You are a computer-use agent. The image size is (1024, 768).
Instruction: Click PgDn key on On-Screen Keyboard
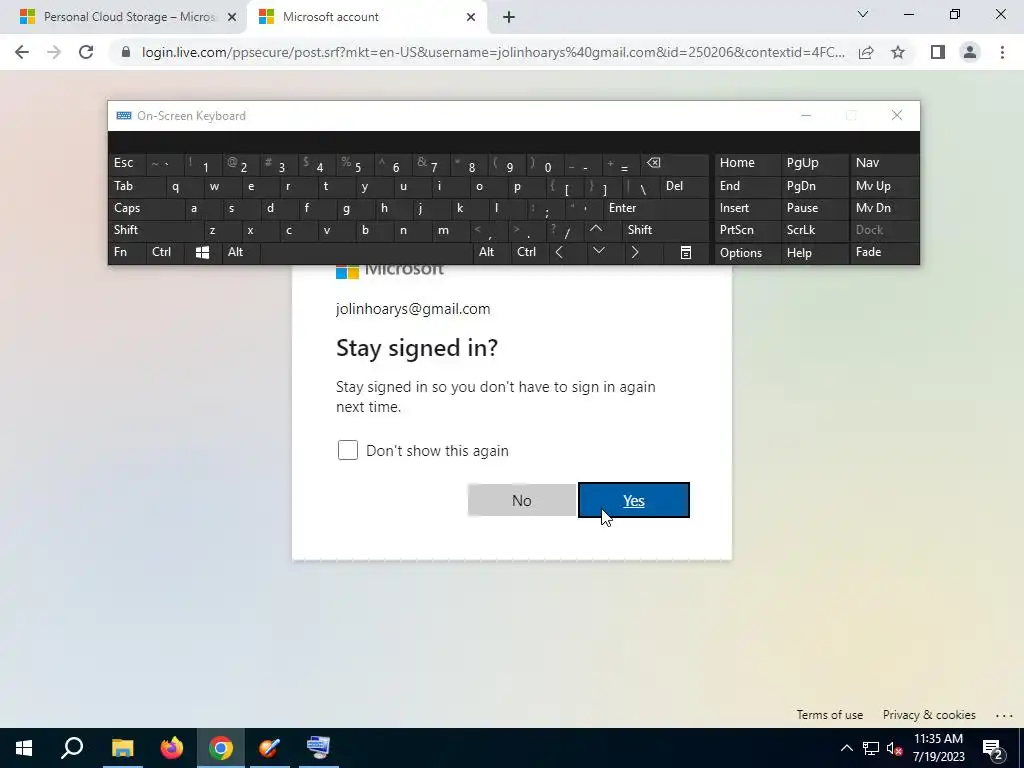click(x=814, y=186)
